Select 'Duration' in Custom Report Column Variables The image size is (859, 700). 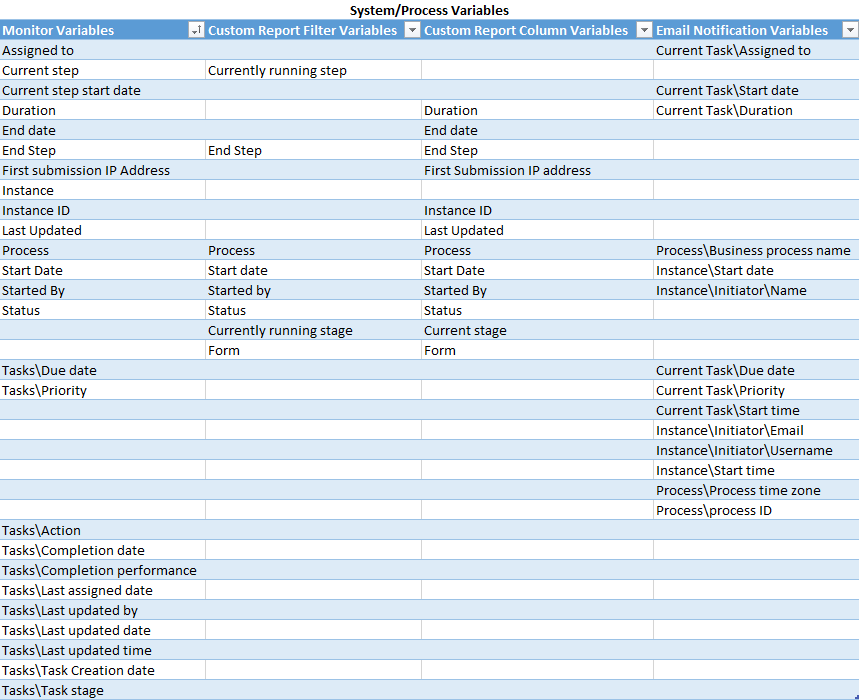coord(537,110)
